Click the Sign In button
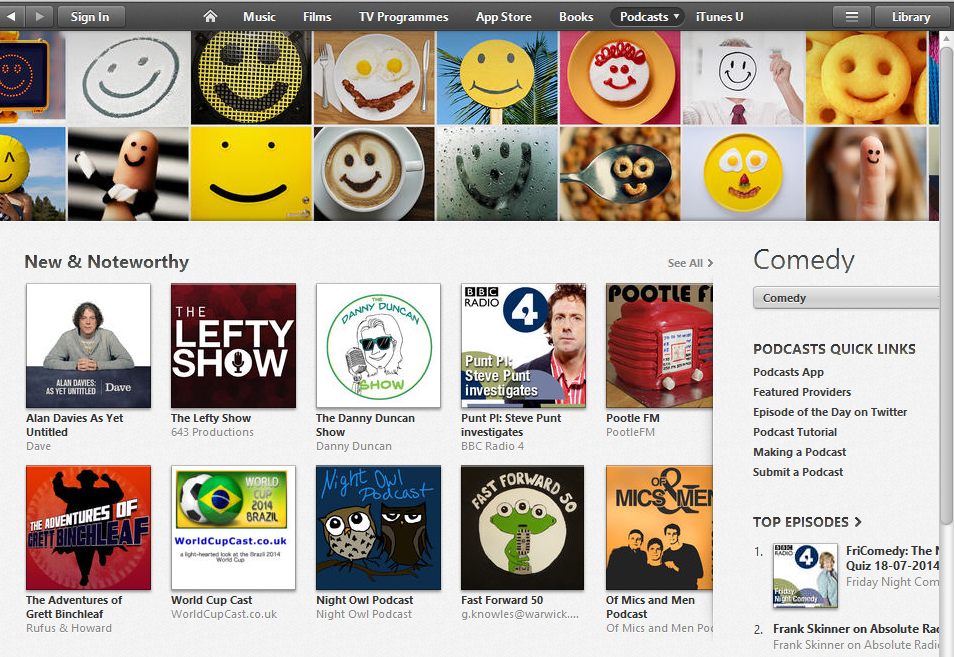 [90, 16]
